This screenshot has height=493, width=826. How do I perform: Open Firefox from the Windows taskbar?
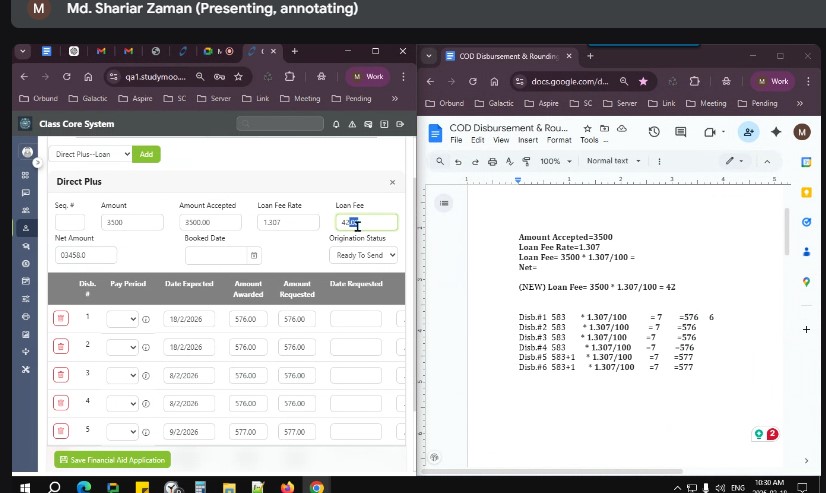tap(288, 487)
